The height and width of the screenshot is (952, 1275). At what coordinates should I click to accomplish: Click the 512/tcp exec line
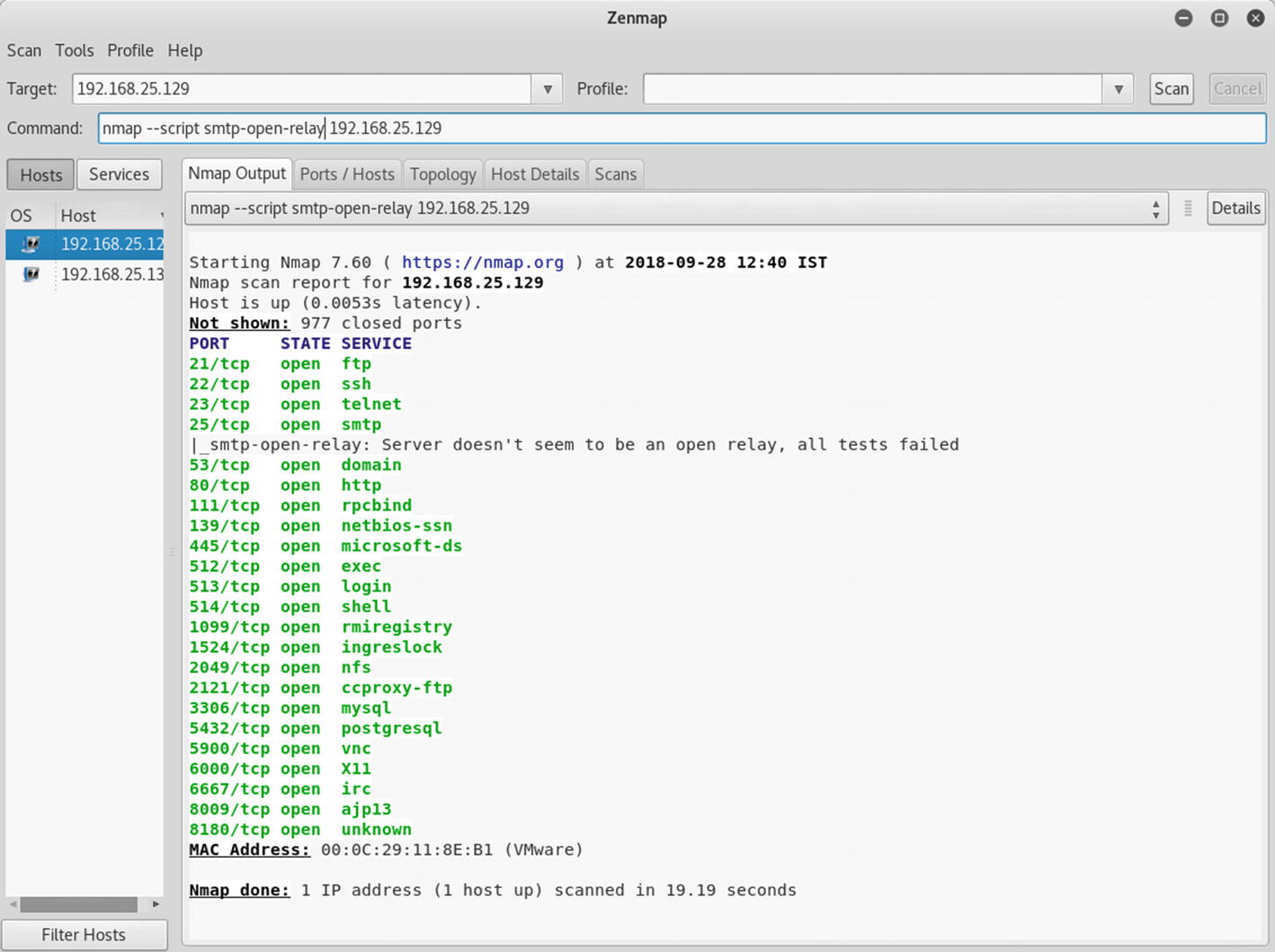[x=285, y=566]
